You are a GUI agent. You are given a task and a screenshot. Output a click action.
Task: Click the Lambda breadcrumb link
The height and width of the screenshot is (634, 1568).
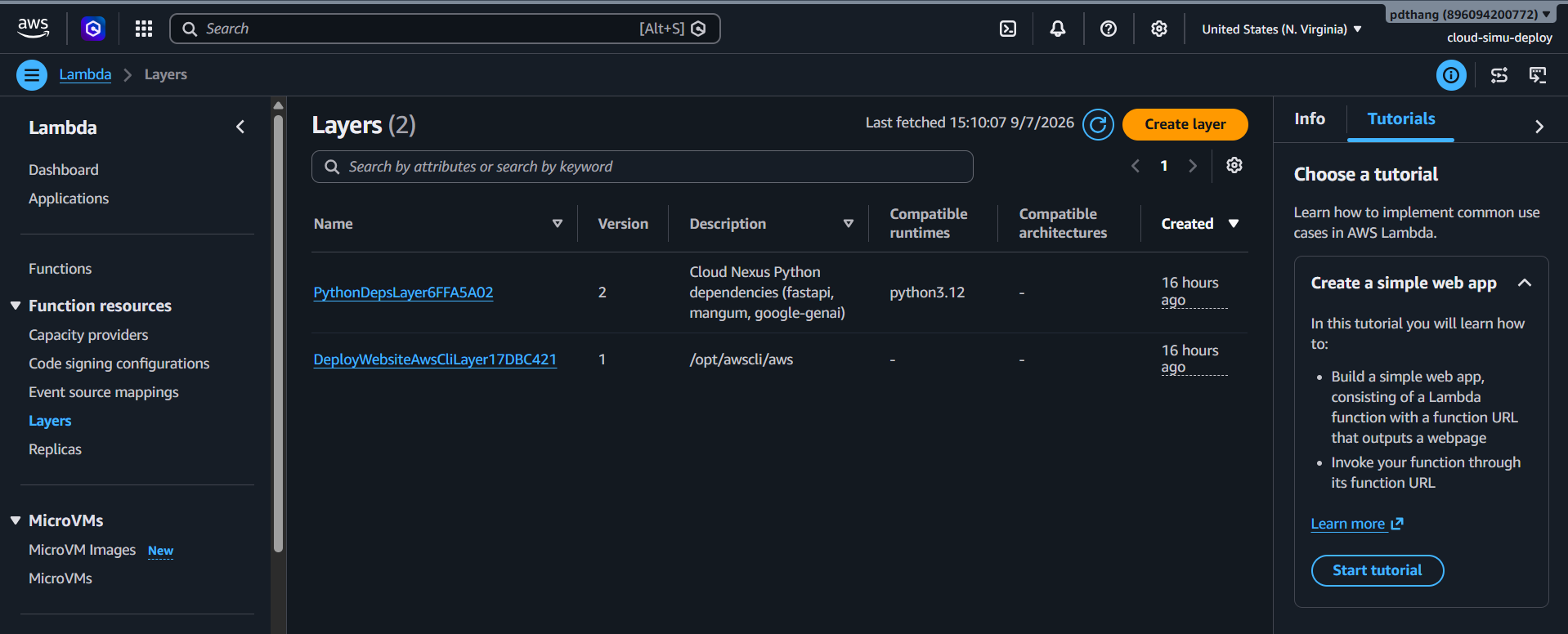(x=85, y=74)
